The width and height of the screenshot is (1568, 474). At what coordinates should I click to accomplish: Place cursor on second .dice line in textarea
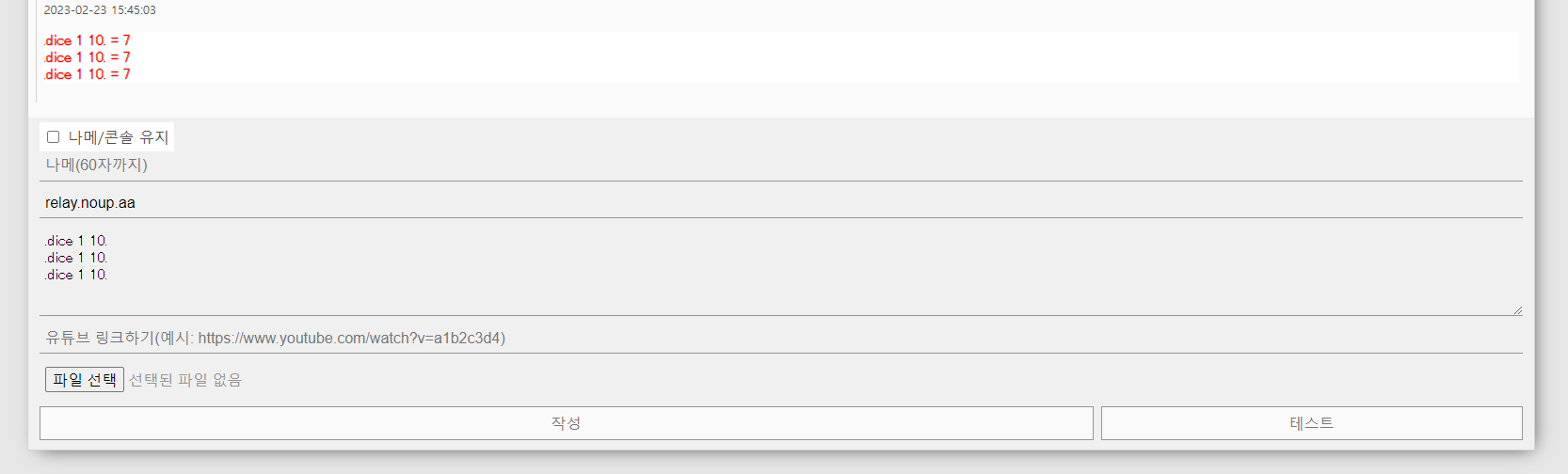77,258
